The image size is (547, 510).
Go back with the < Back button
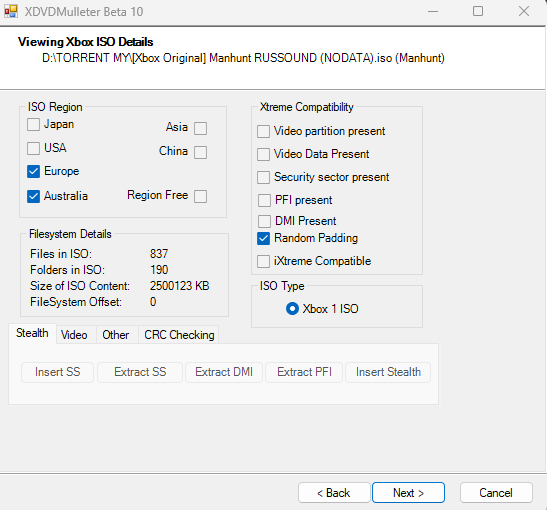pos(334,493)
